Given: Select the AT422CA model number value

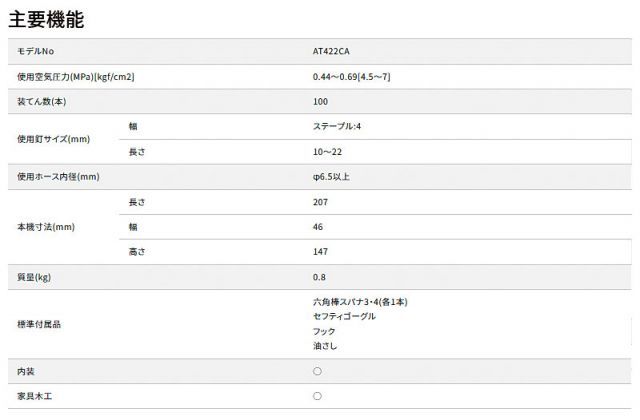Looking at the screenshot, I should [x=332, y=50].
